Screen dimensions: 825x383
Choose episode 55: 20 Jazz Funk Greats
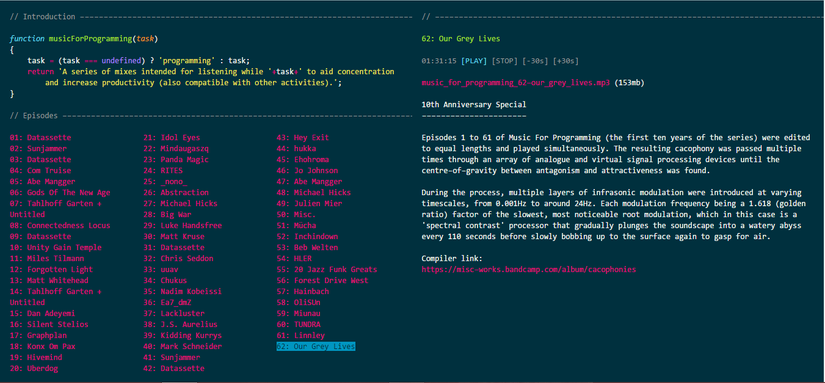327,269
